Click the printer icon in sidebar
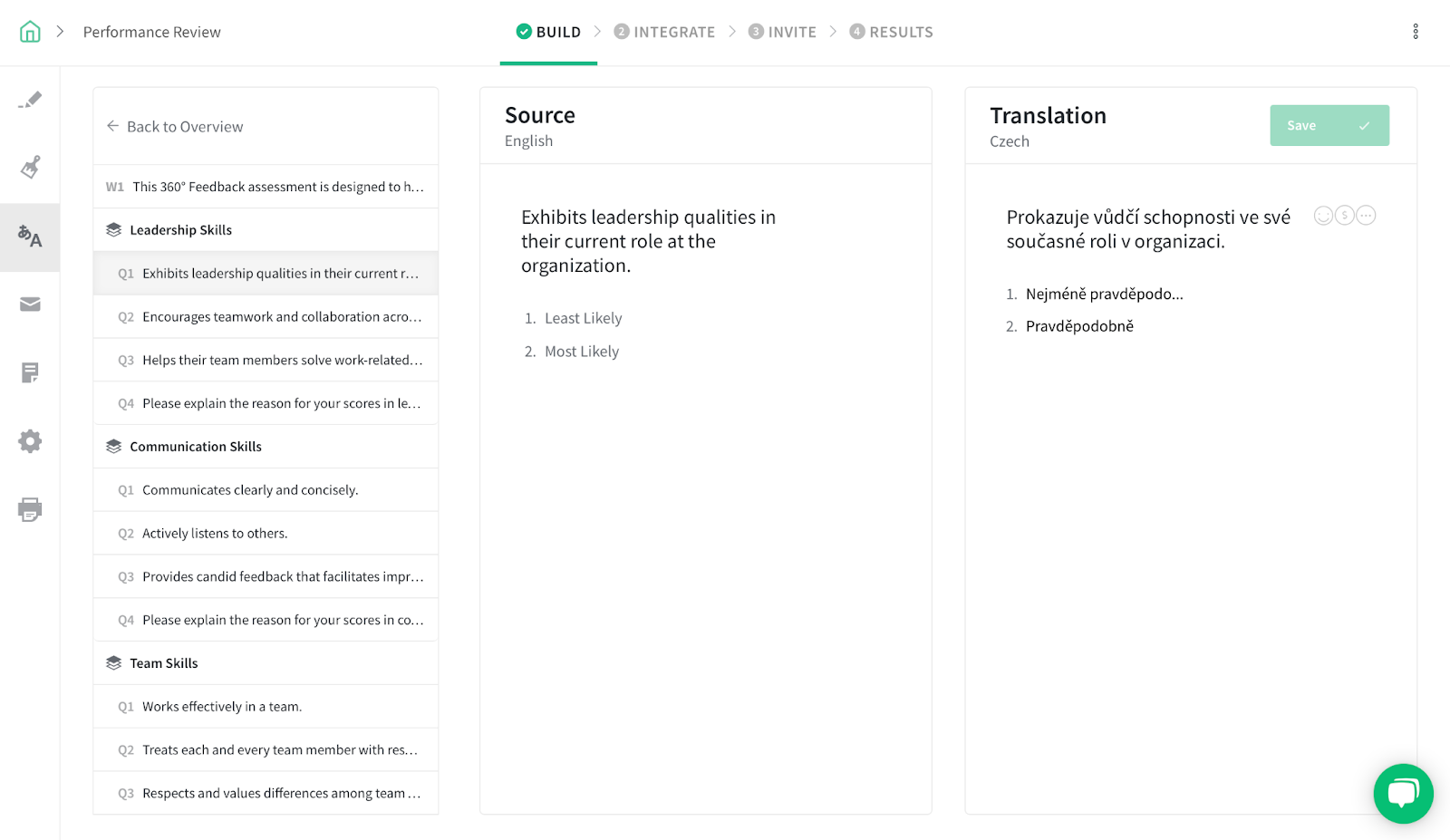 [x=30, y=509]
